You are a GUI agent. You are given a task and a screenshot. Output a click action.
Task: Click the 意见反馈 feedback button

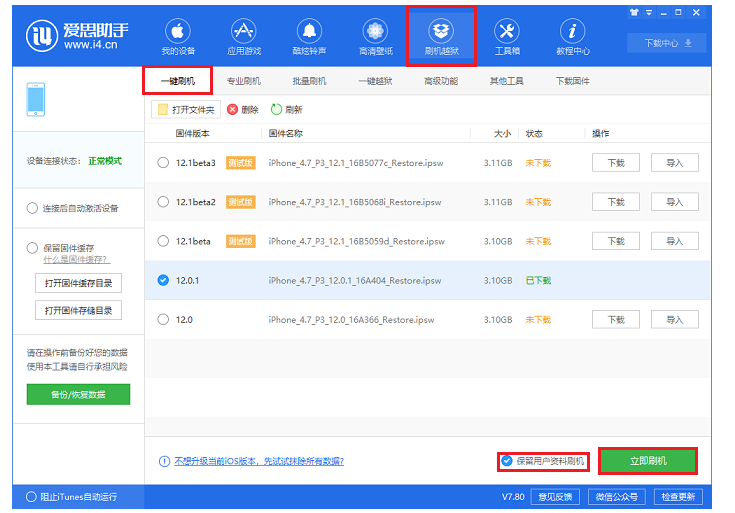[x=555, y=497]
